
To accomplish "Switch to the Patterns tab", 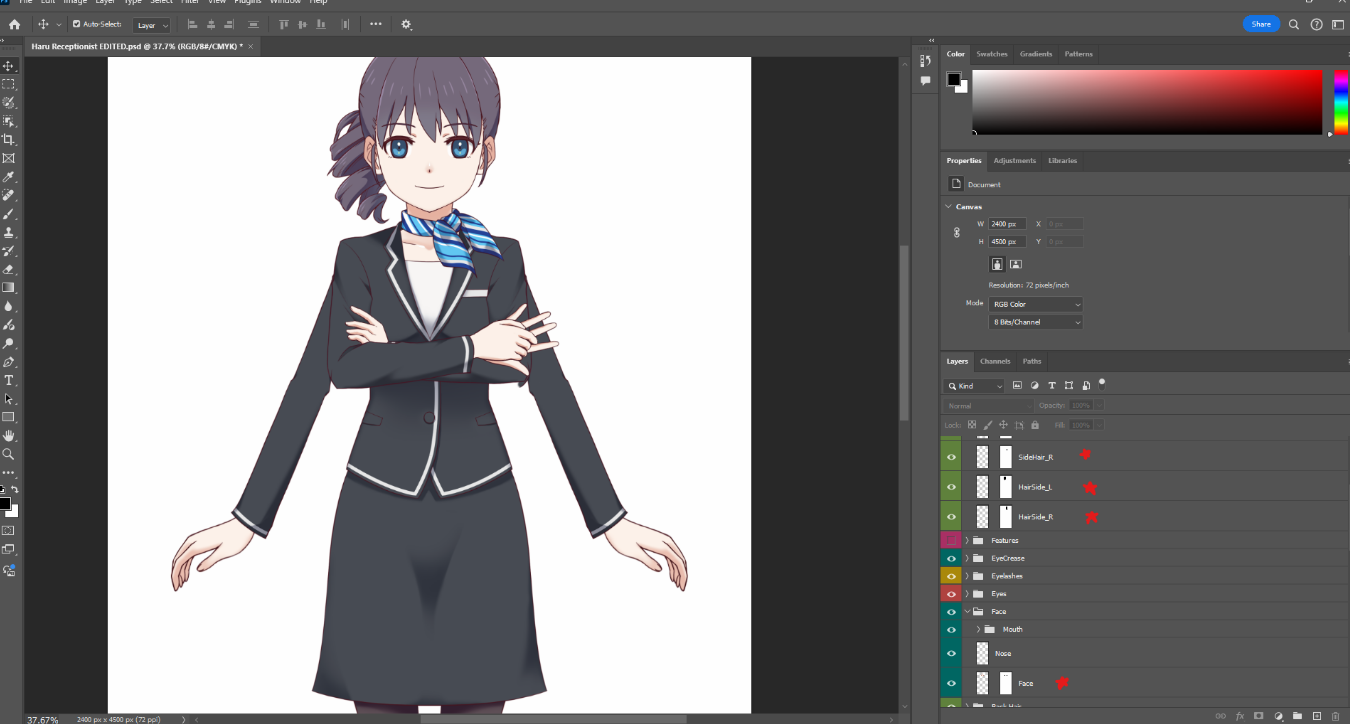I will click(1079, 54).
